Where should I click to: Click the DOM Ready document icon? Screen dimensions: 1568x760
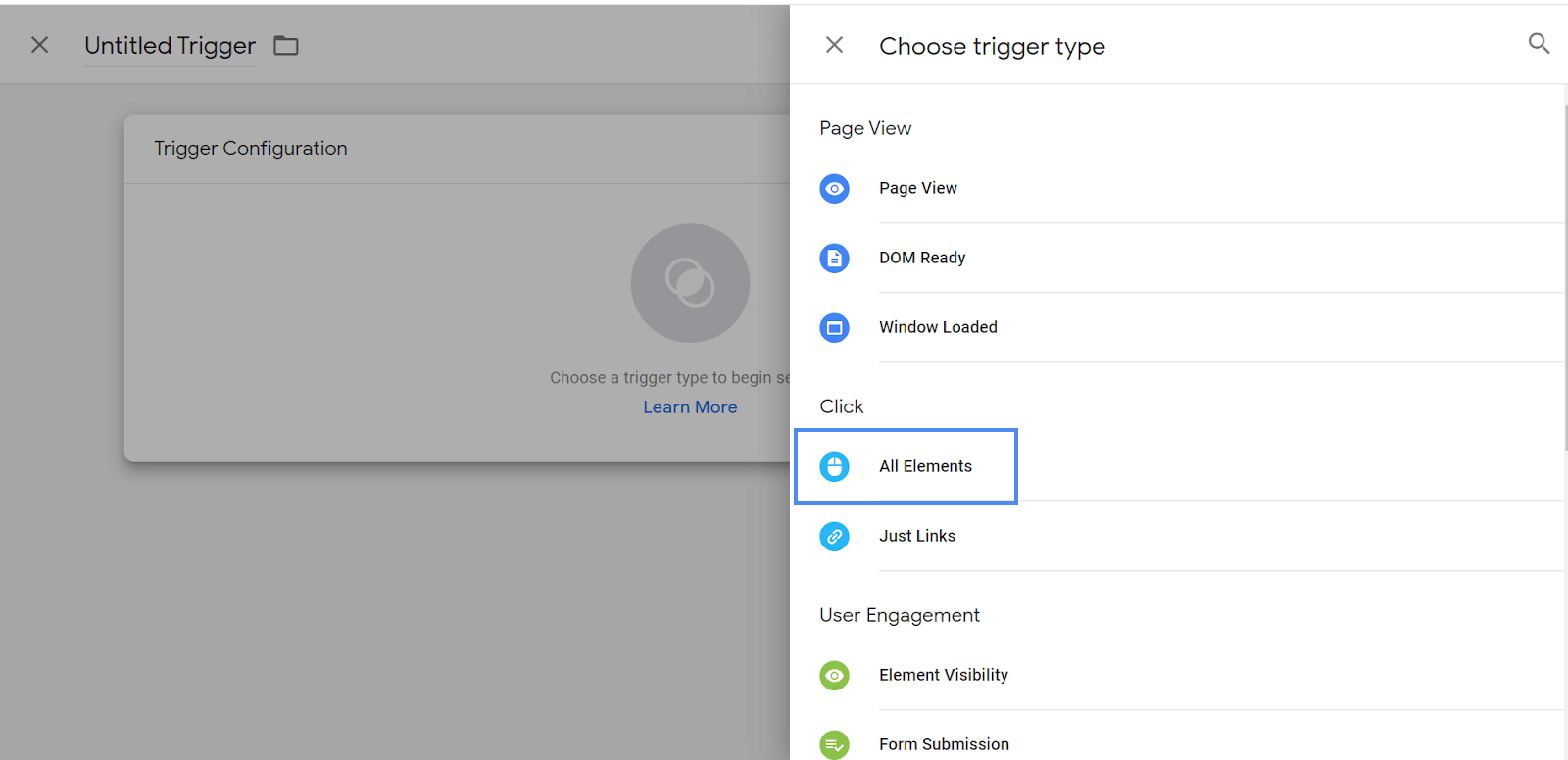pos(834,258)
